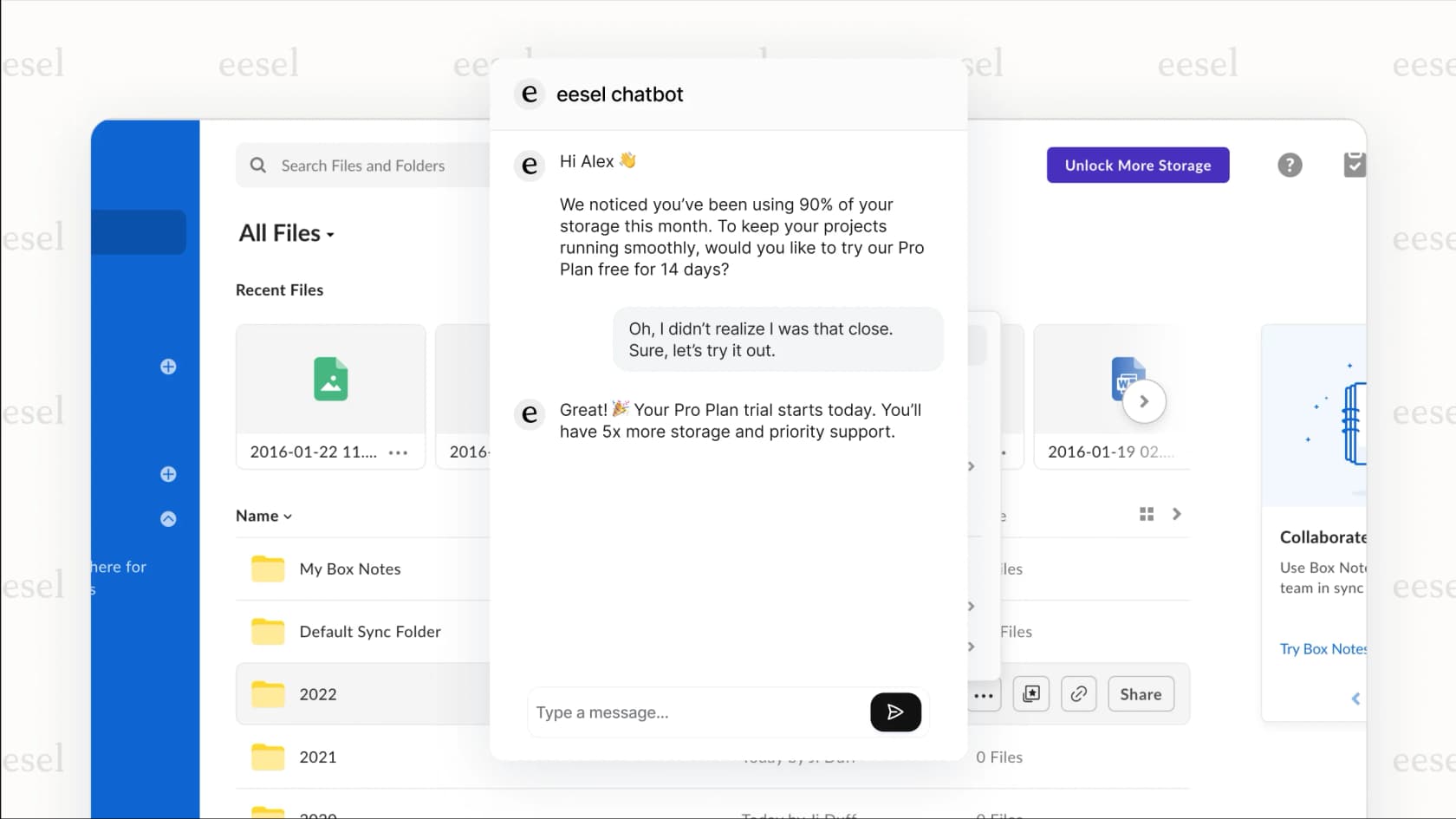The height and width of the screenshot is (819, 1456).
Task: Open the more options menu for the 2016-01-22 file
Action: point(398,452)
